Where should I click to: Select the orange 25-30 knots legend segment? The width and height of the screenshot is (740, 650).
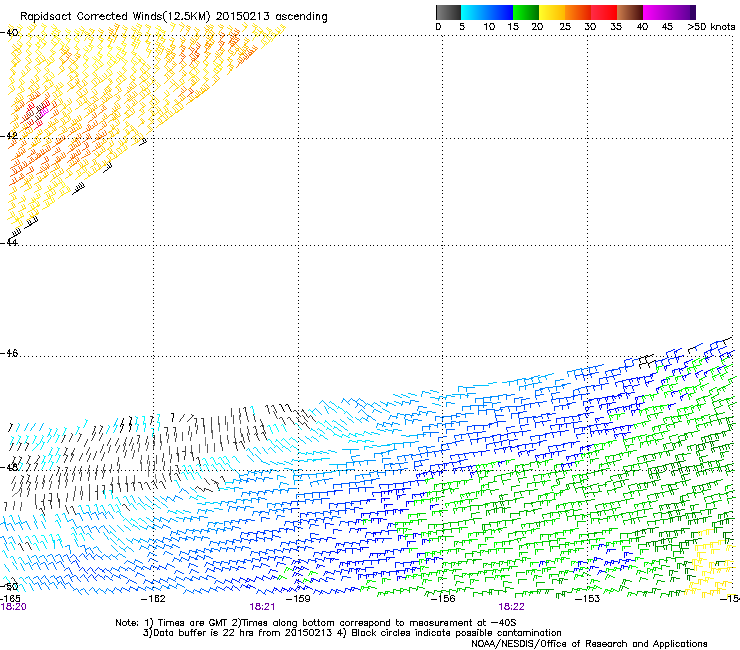tap(578, 12)
